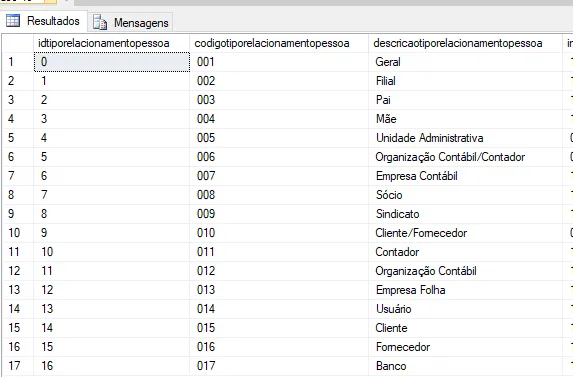Screen dimensions: 573x377
Task: Select row number 10 header
Action: point(18,233)
